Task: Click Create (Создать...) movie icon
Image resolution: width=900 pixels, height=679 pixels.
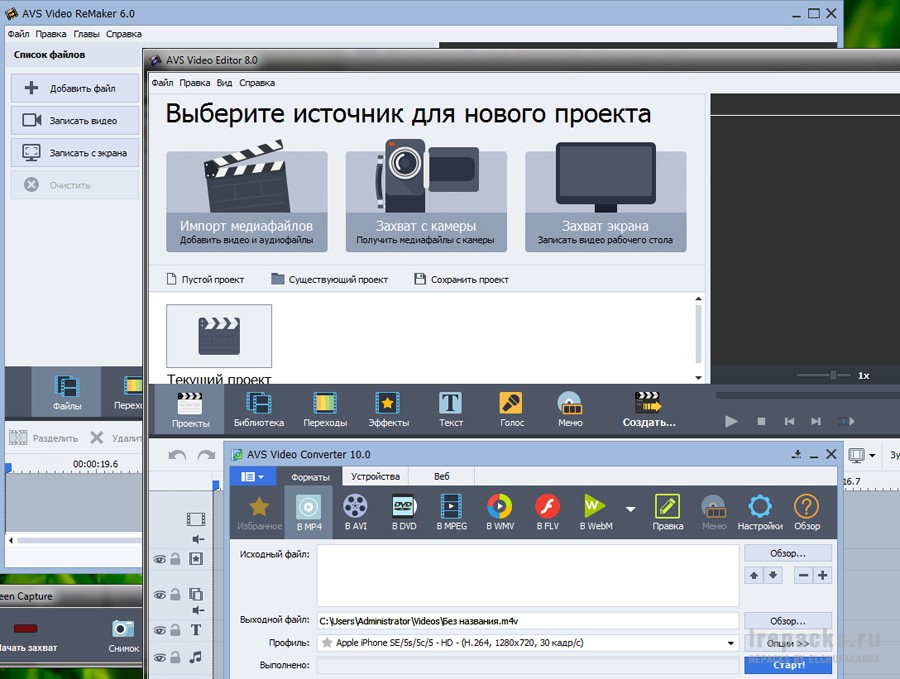Action: pos(649,409)
